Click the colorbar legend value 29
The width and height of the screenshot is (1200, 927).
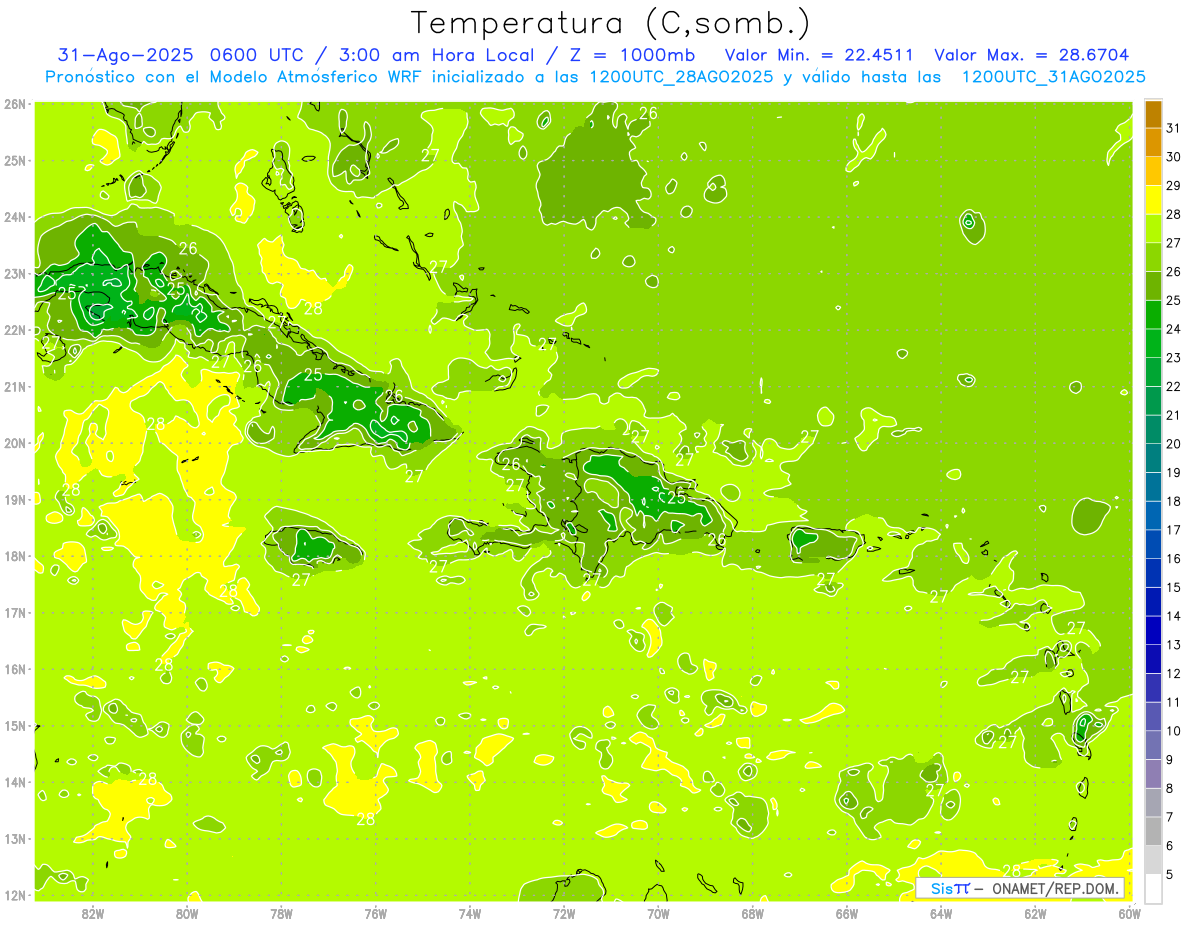pos(1174,185)
